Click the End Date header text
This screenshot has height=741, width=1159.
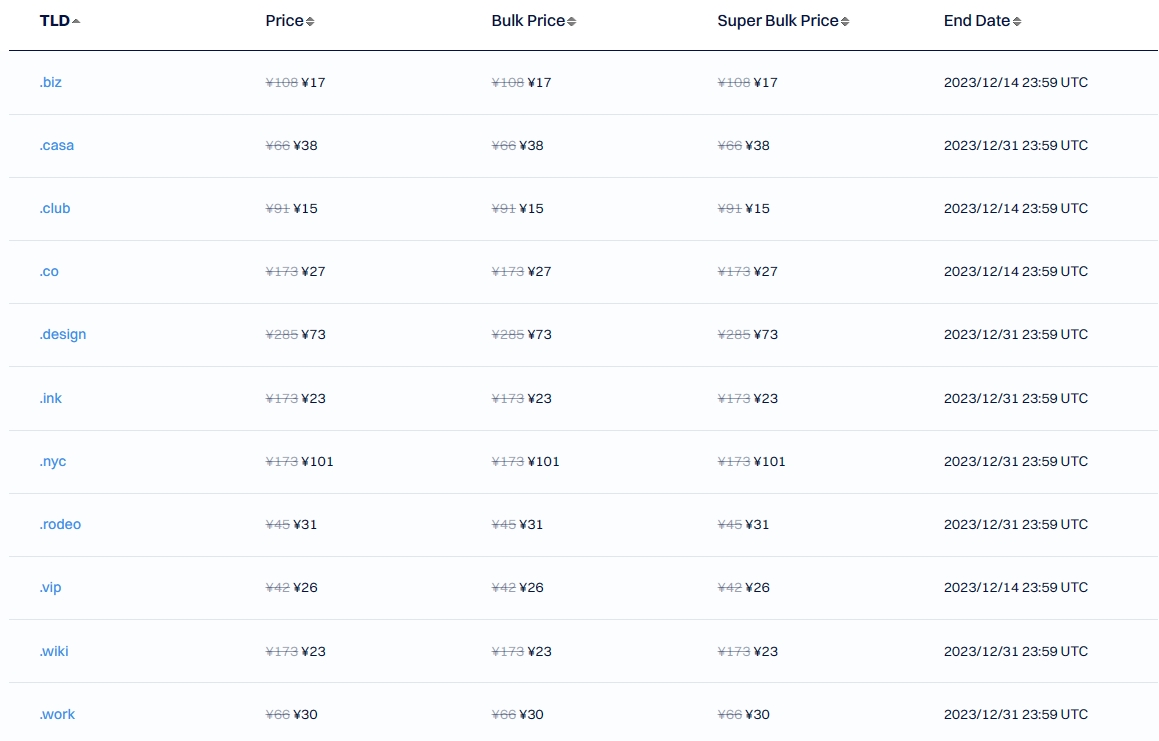pos(976,21)
